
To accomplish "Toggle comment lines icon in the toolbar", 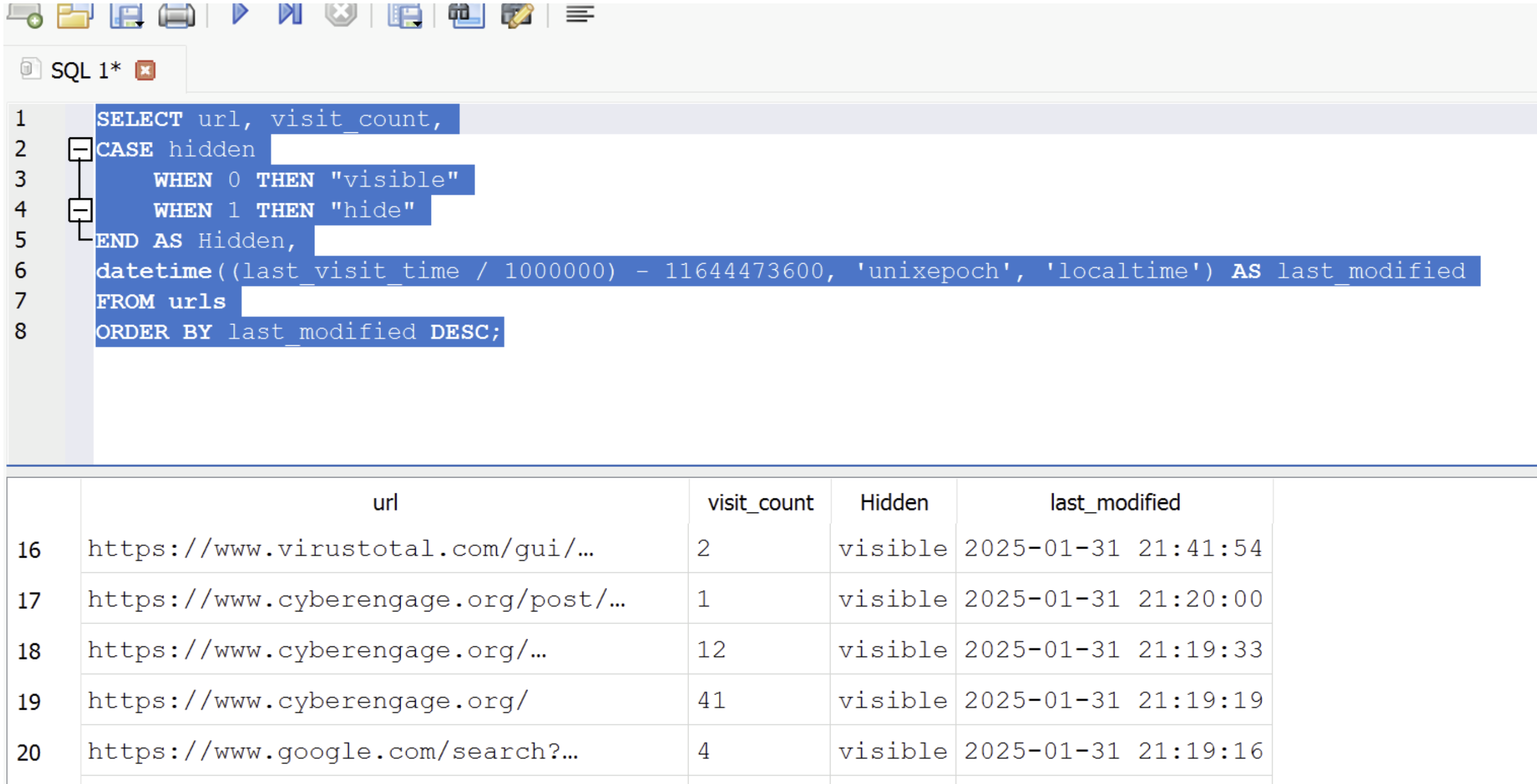I will click(580, 13).
